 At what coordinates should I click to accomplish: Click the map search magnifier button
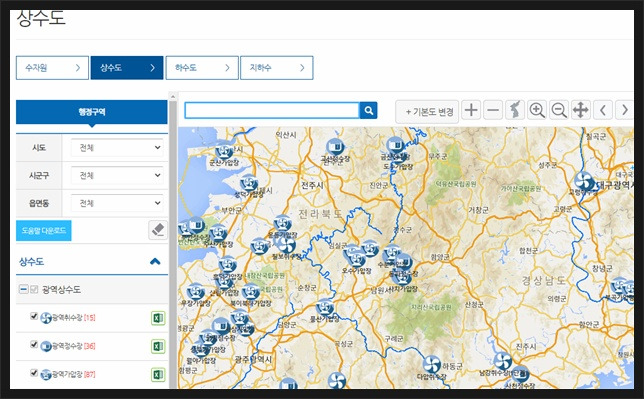click(x=368, y=110)
